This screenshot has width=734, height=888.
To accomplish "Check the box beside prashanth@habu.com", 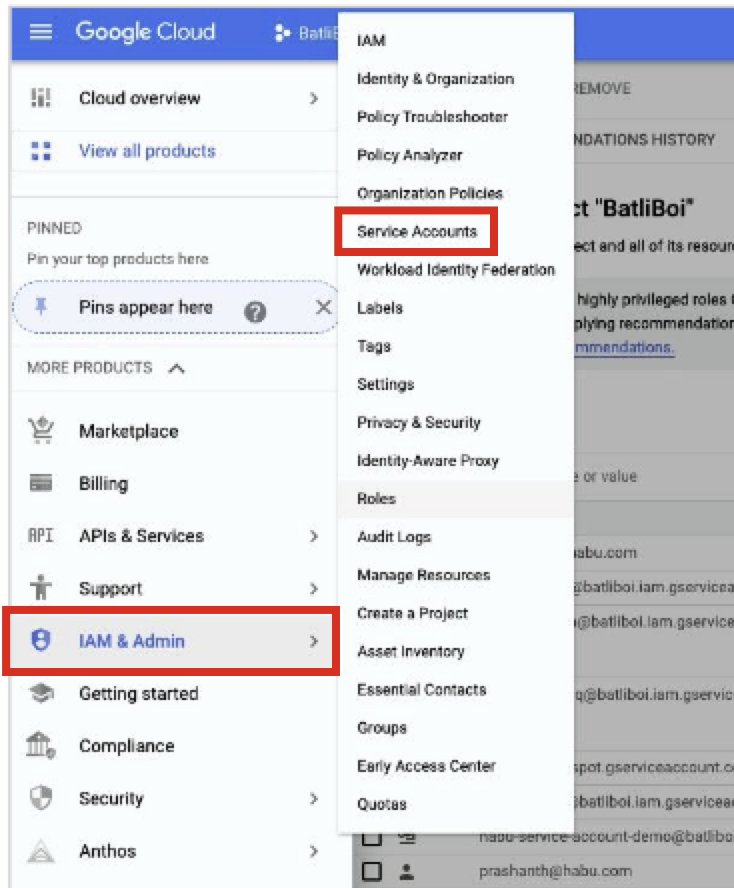I will tap(372, 871).
